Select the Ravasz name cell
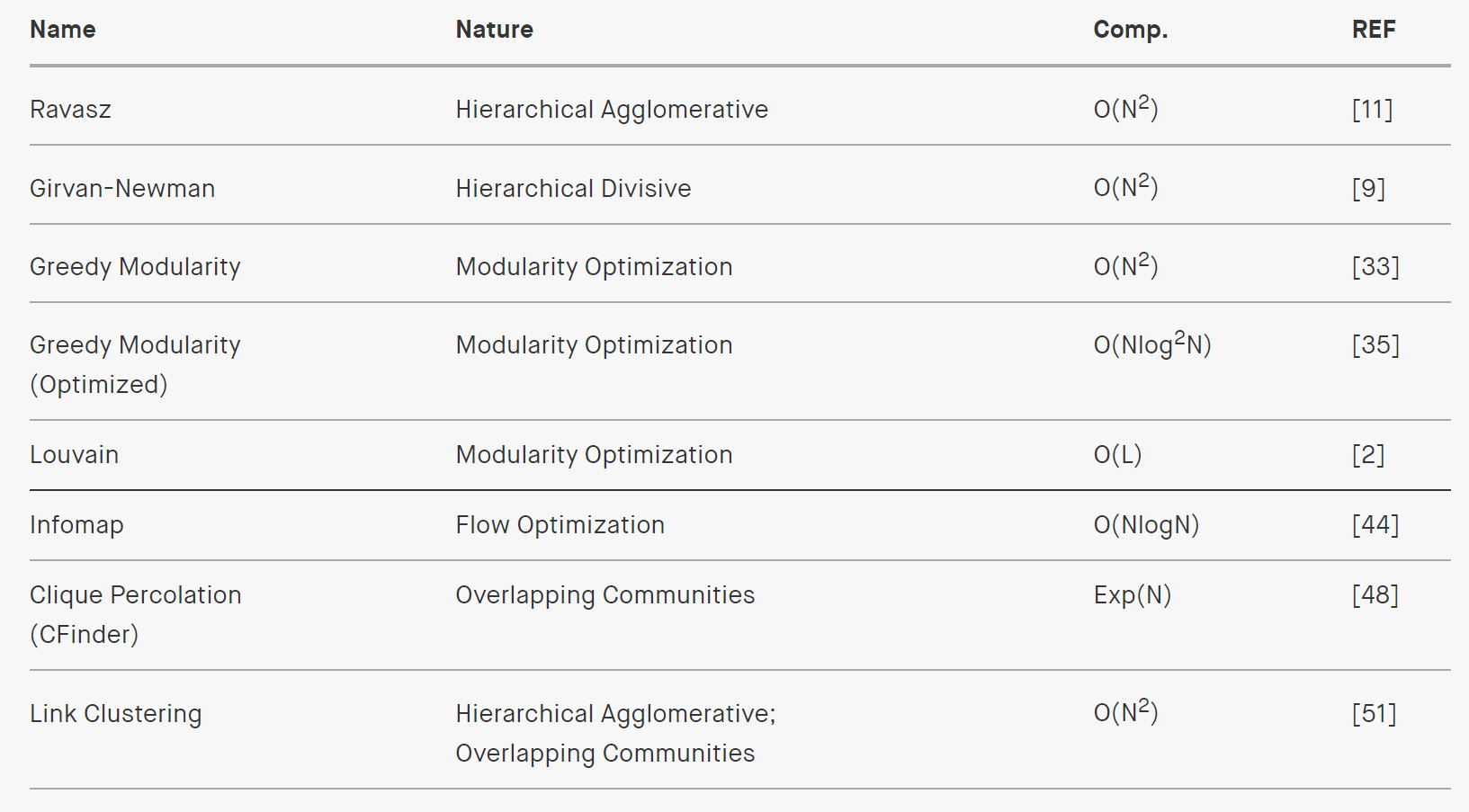Image resolution: width=1469 pixels, height=812 pixels. pyautogui.click(x=70, y=110)
